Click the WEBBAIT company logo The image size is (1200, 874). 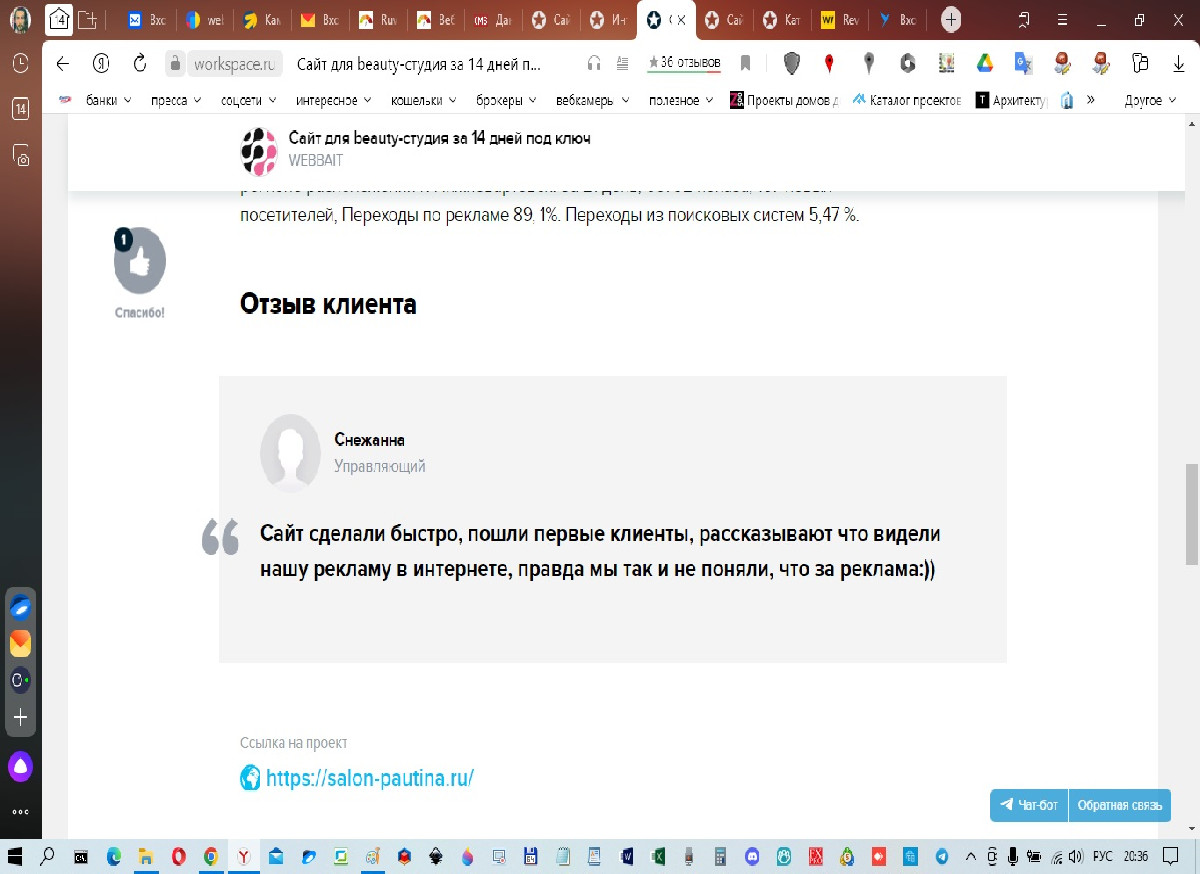(x=259, y=151)
